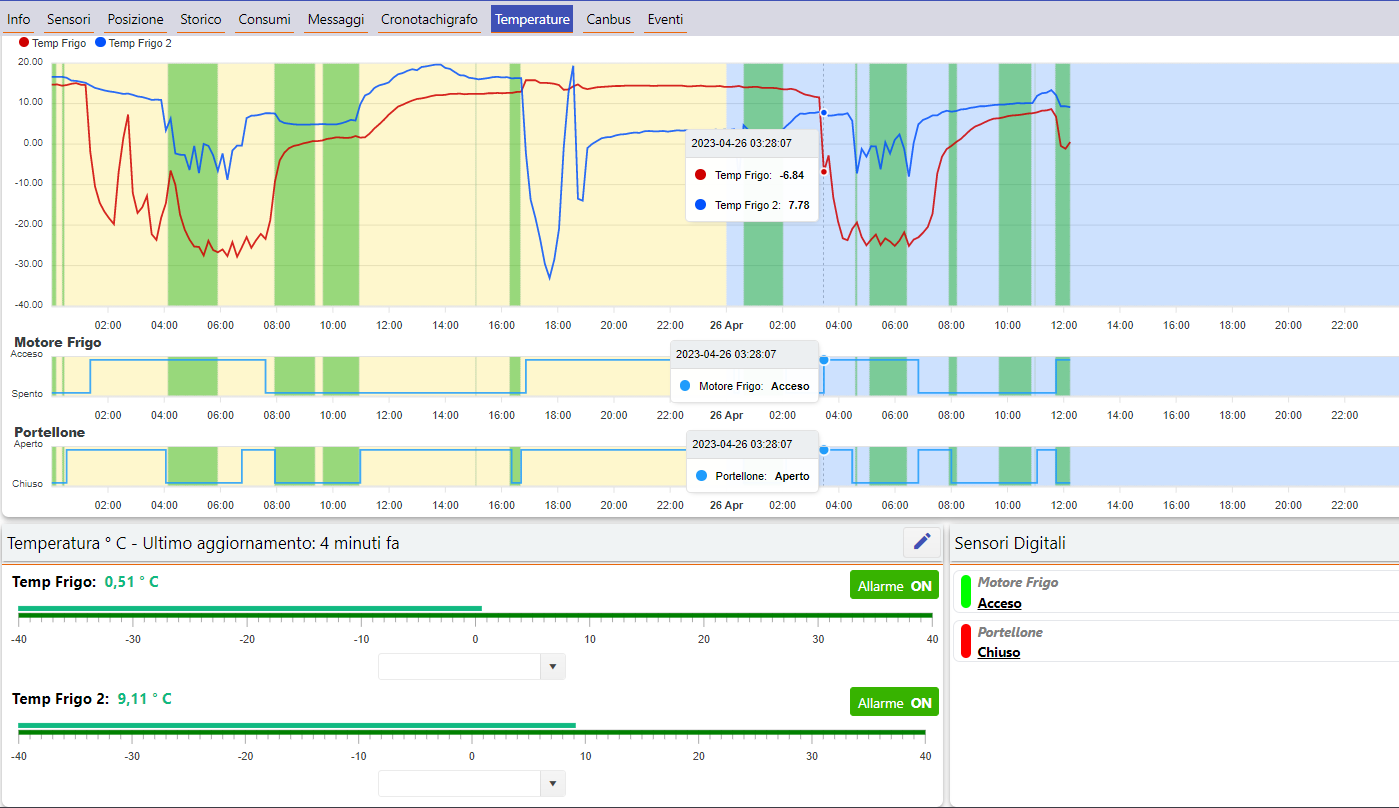The height and width of the screenshot is (808, 1399).
Task: Click the Motore Frigo sensor label
Action: pos(1017,582)
